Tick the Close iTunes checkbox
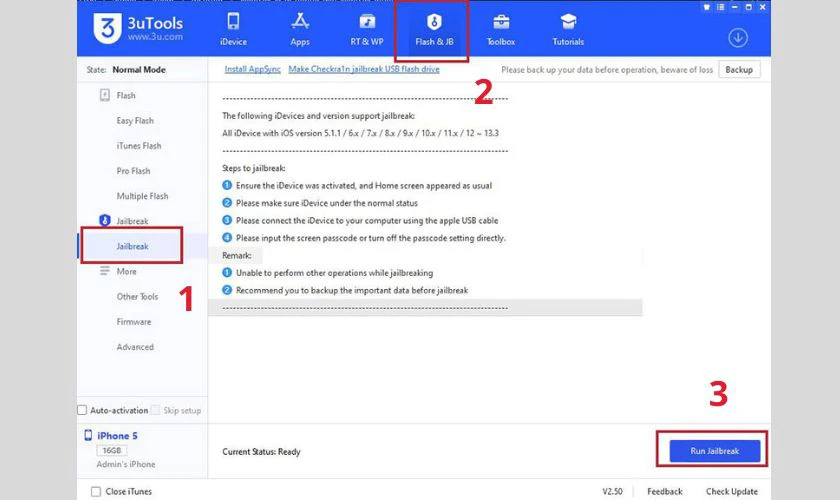 96,491
